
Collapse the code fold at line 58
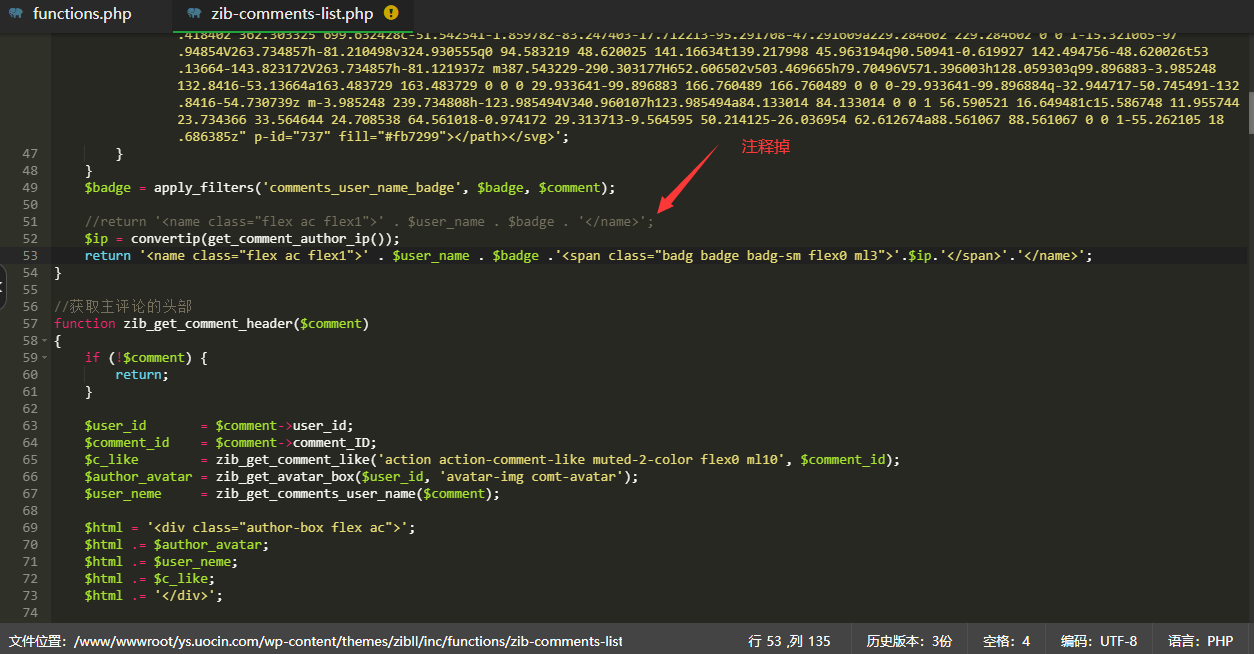tap(45, 341)
